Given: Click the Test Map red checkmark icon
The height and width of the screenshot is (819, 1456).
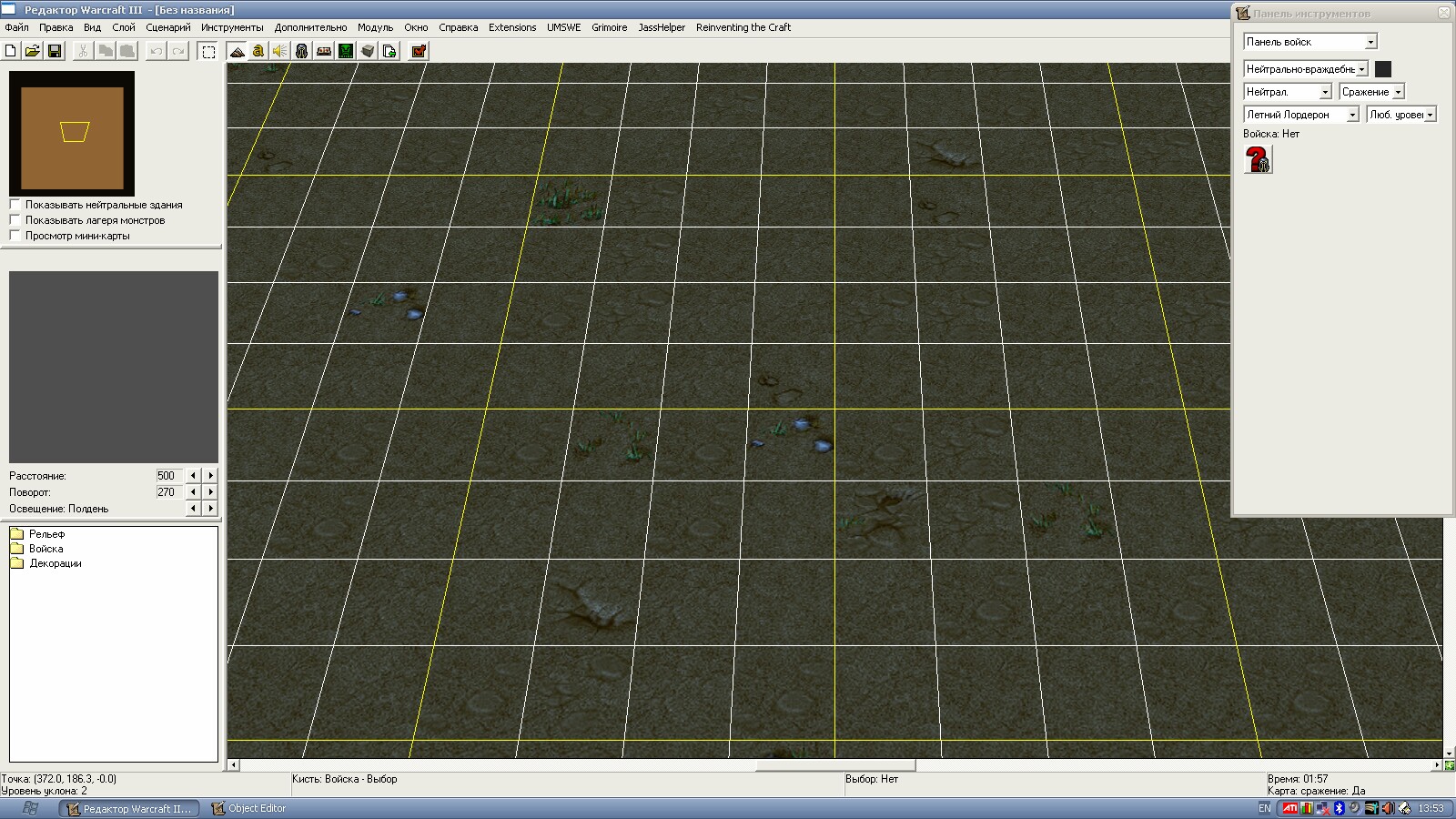Looking at the screenshot, I should (x=419, y=51).
